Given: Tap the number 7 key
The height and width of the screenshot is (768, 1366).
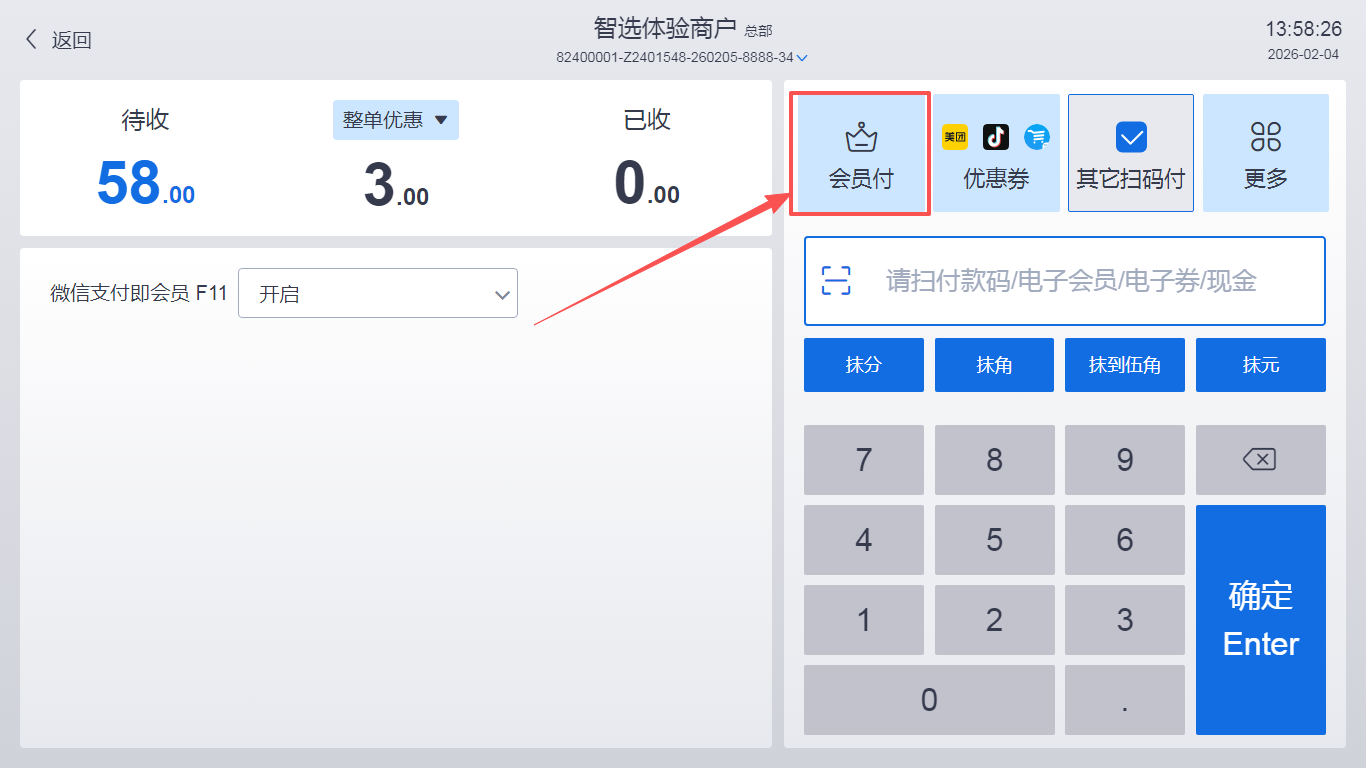Looking at the screenshot, I should [x=864, y=460].
